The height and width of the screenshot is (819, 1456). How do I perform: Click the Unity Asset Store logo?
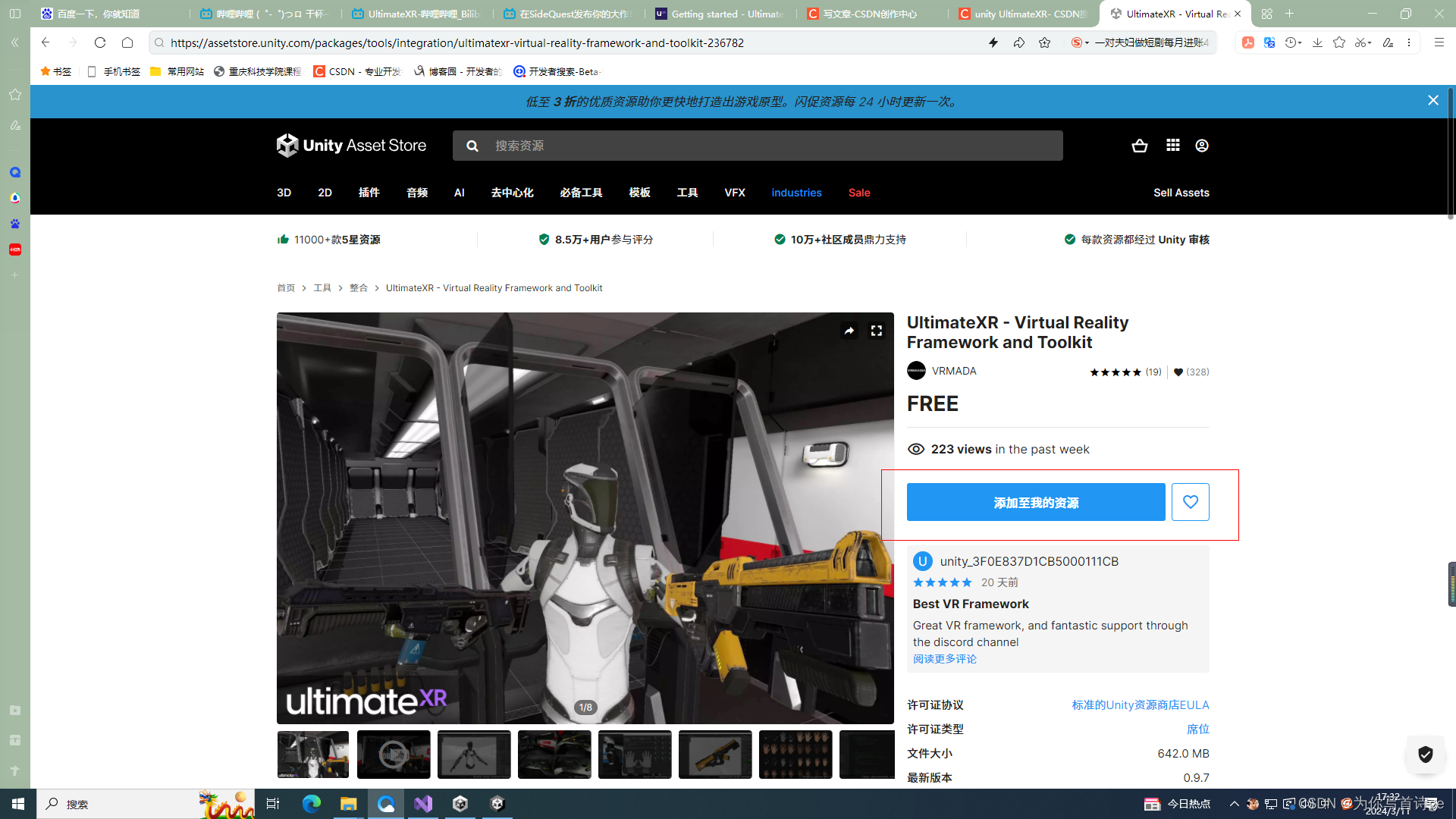352,146
